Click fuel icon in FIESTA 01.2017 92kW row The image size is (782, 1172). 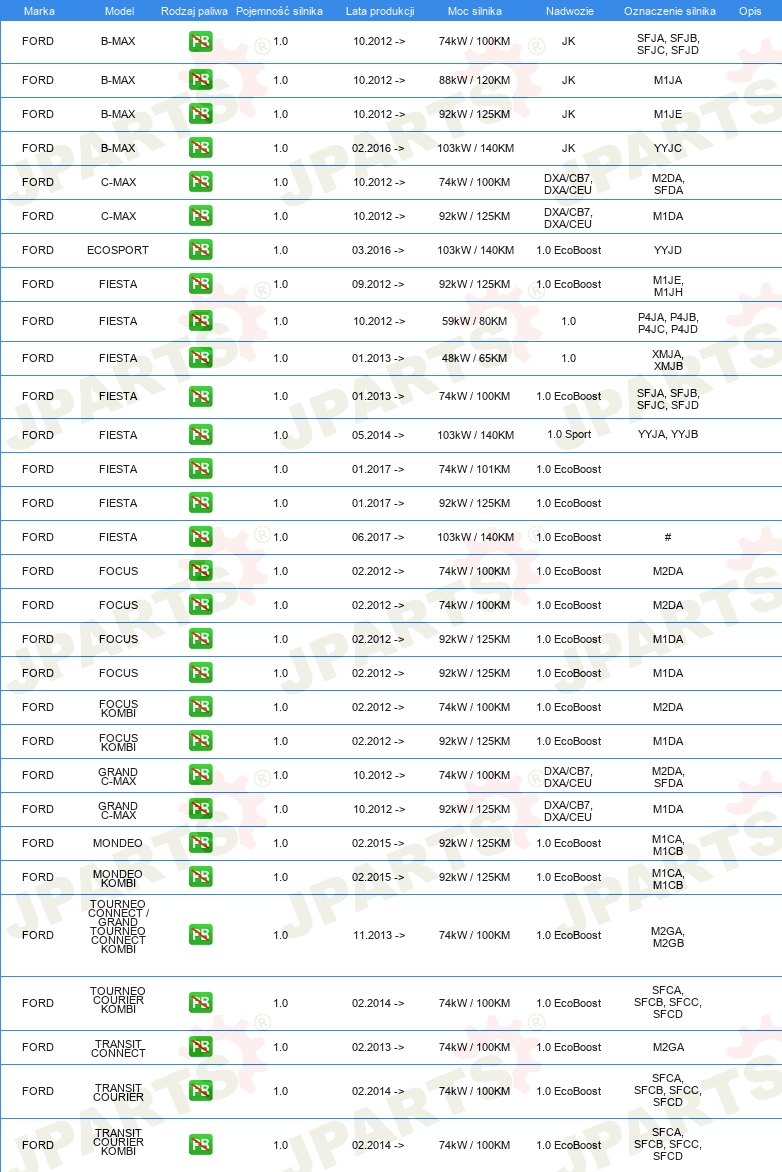coord(200,503)
